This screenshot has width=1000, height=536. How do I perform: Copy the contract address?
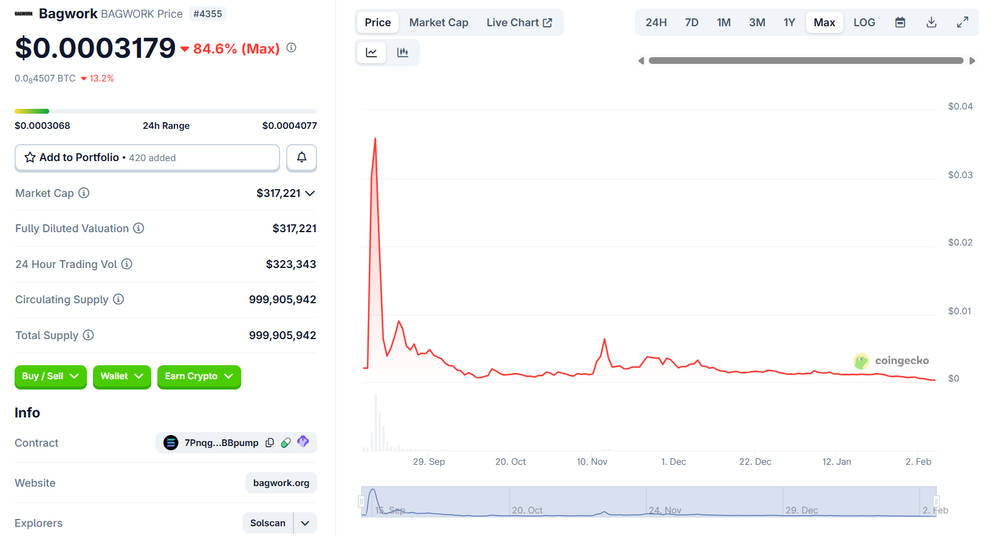point(270,442)
